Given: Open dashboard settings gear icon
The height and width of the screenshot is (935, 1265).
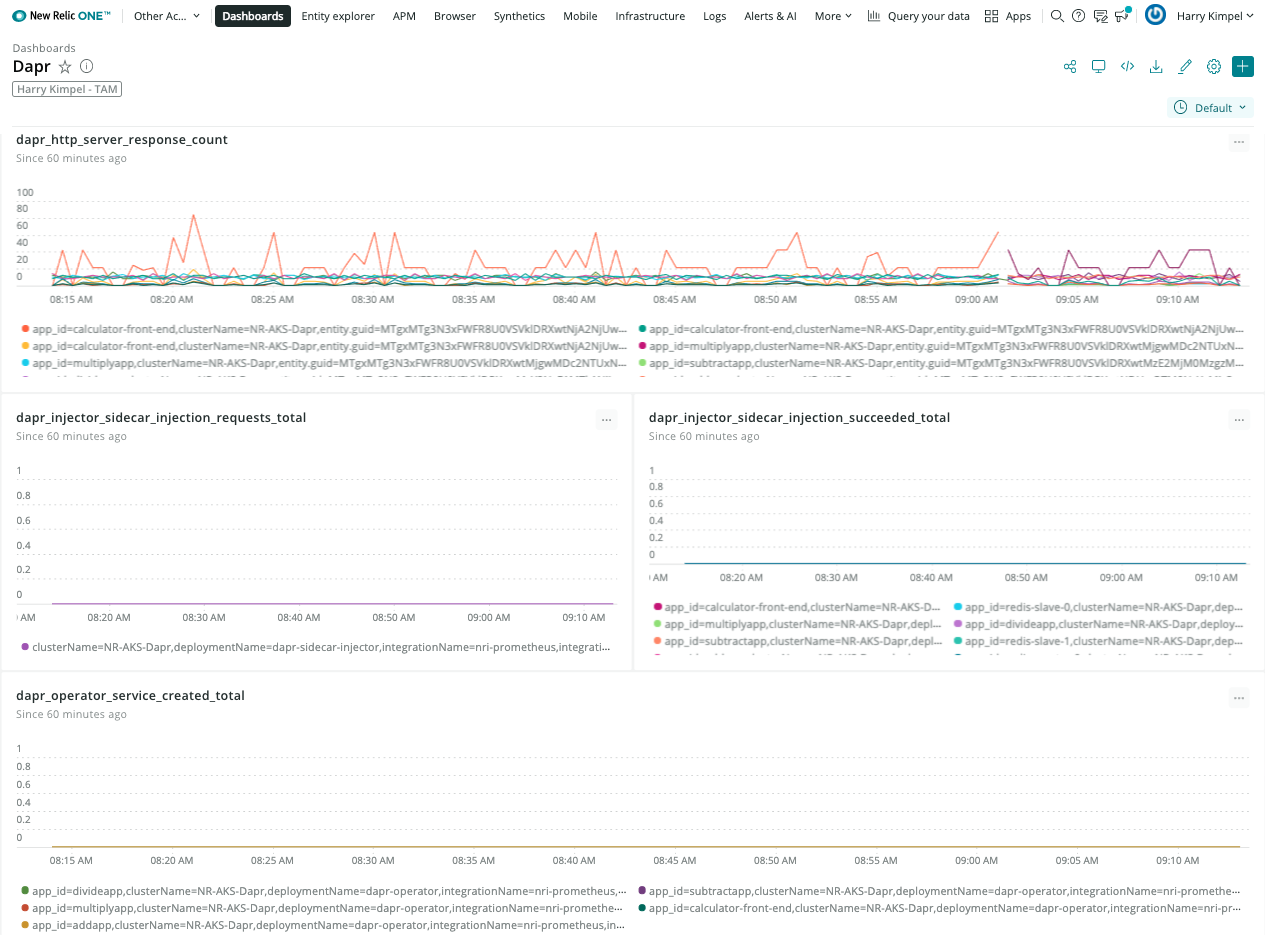Looking at the screenshot, I should click(1214, 67).
